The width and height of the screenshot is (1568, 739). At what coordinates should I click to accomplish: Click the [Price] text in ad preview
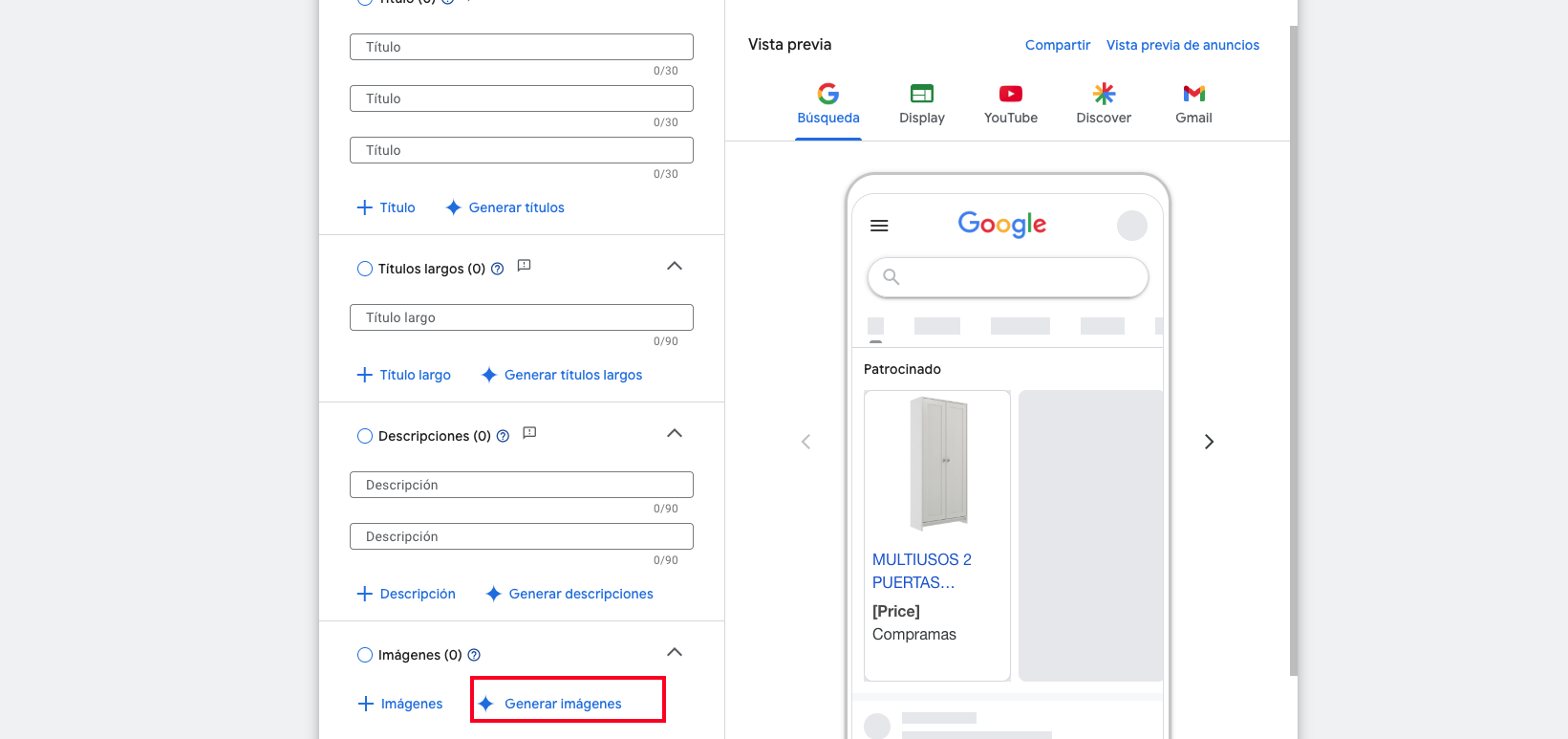pyautogui.click(x=896, y=611)
